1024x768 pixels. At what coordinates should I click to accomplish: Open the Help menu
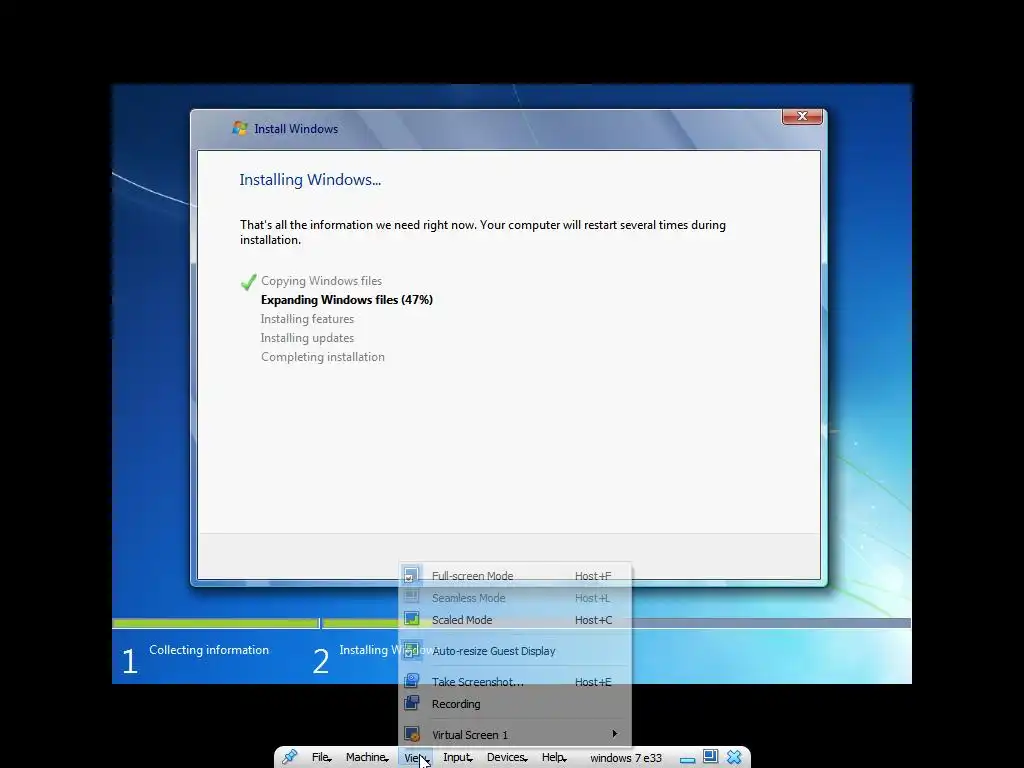point(554,758)
